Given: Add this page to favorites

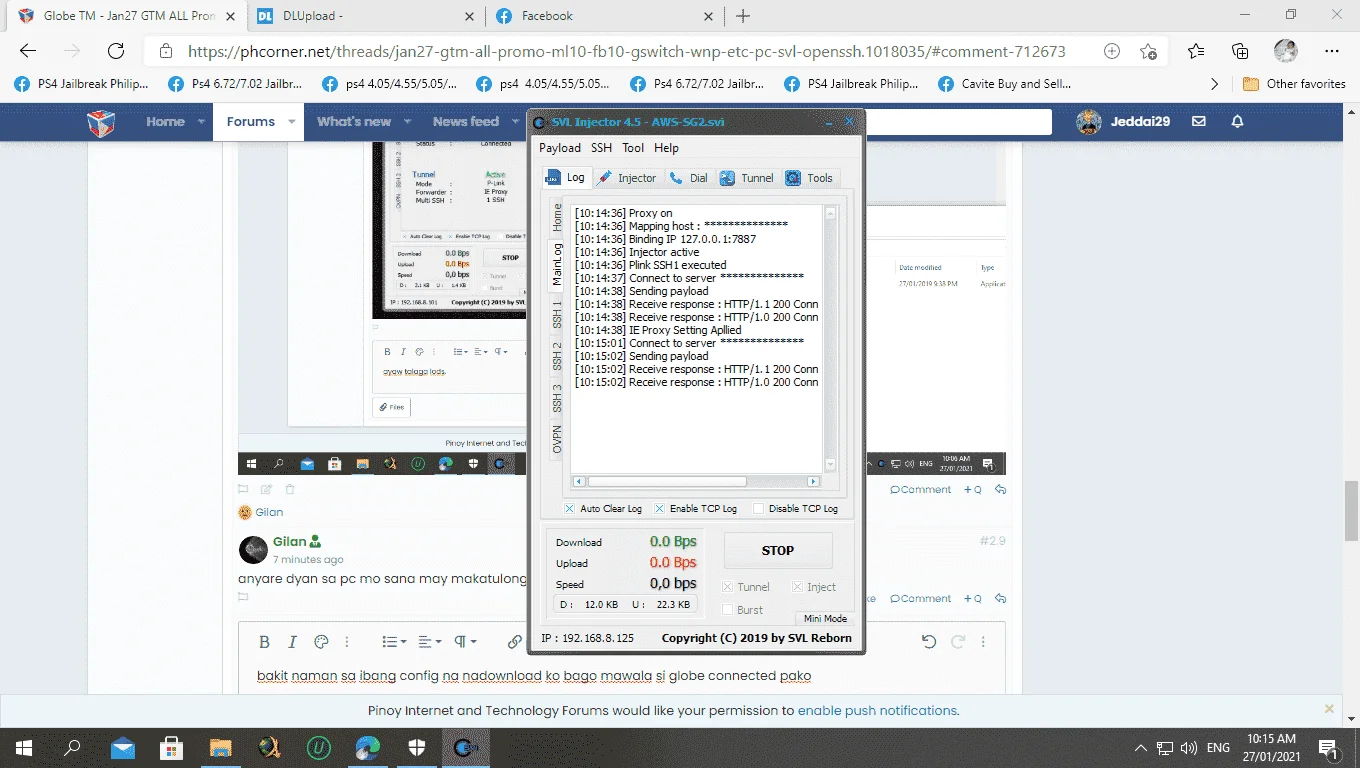Looking at the screenshot, I should (x=1148, y=51).
